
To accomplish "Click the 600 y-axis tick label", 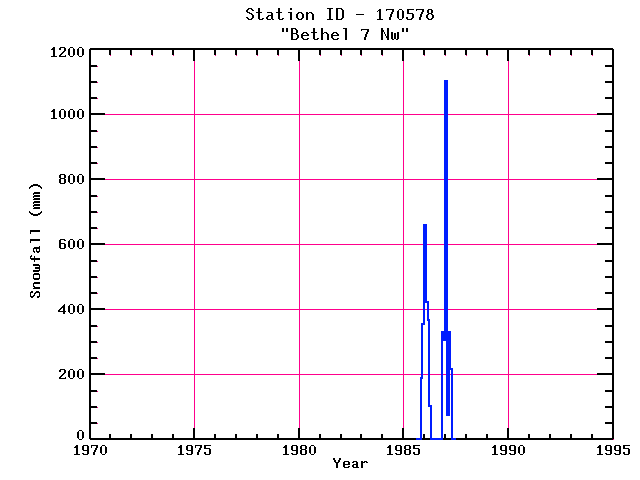I will click(71, 244).
